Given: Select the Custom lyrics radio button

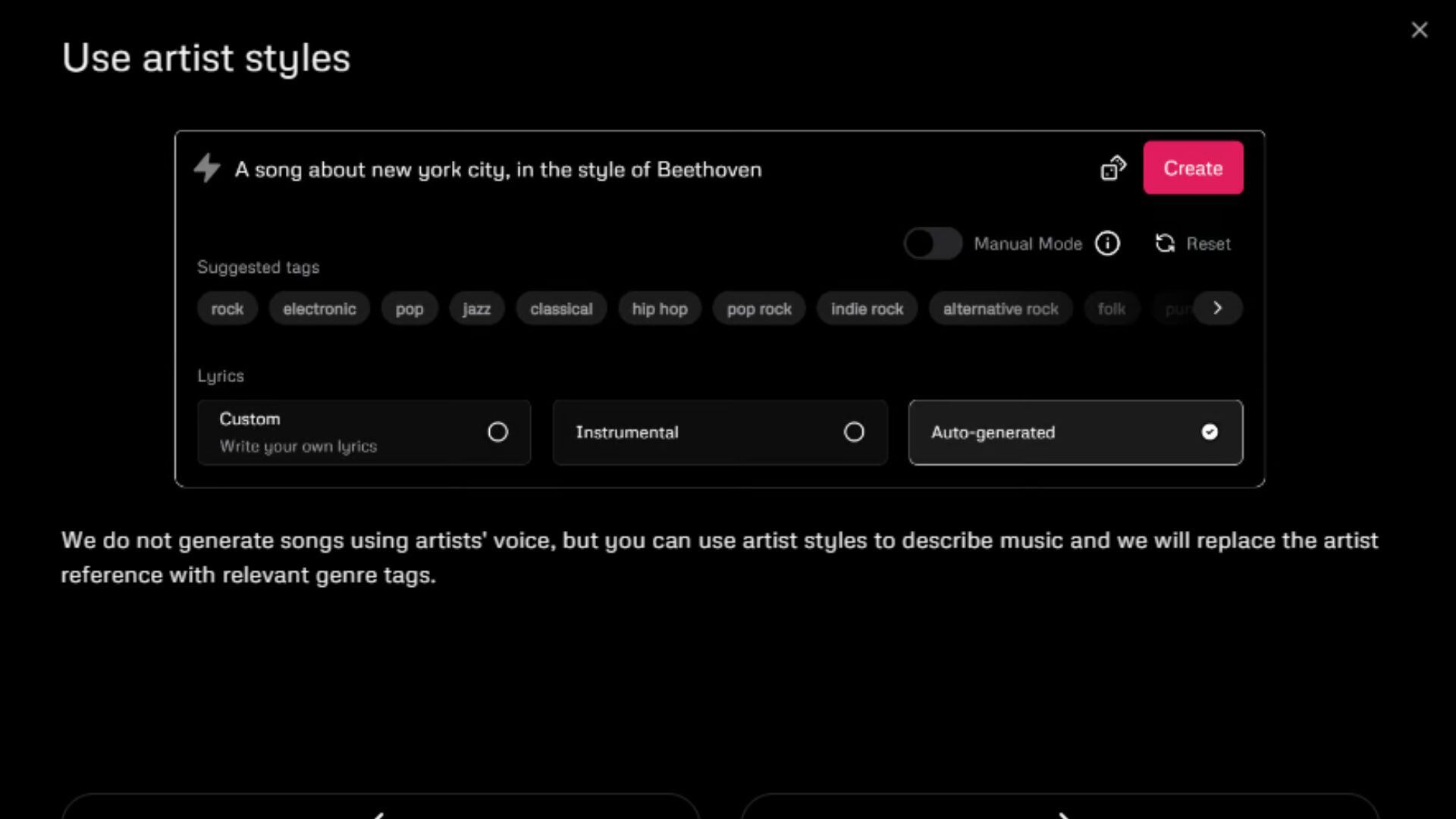Looking at the screenshot, I should coord(497,432).
